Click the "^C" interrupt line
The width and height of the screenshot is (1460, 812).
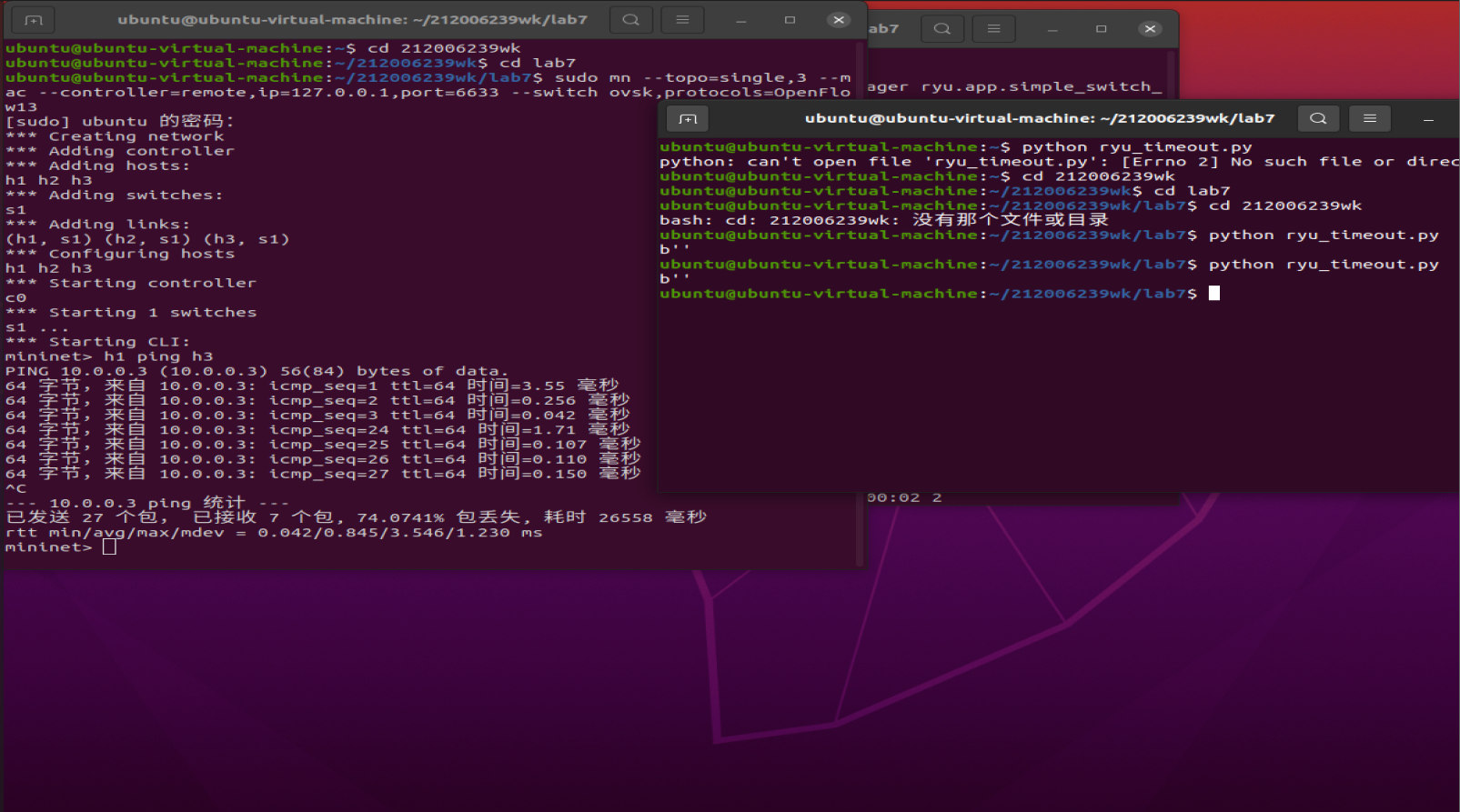coord(16,488)
